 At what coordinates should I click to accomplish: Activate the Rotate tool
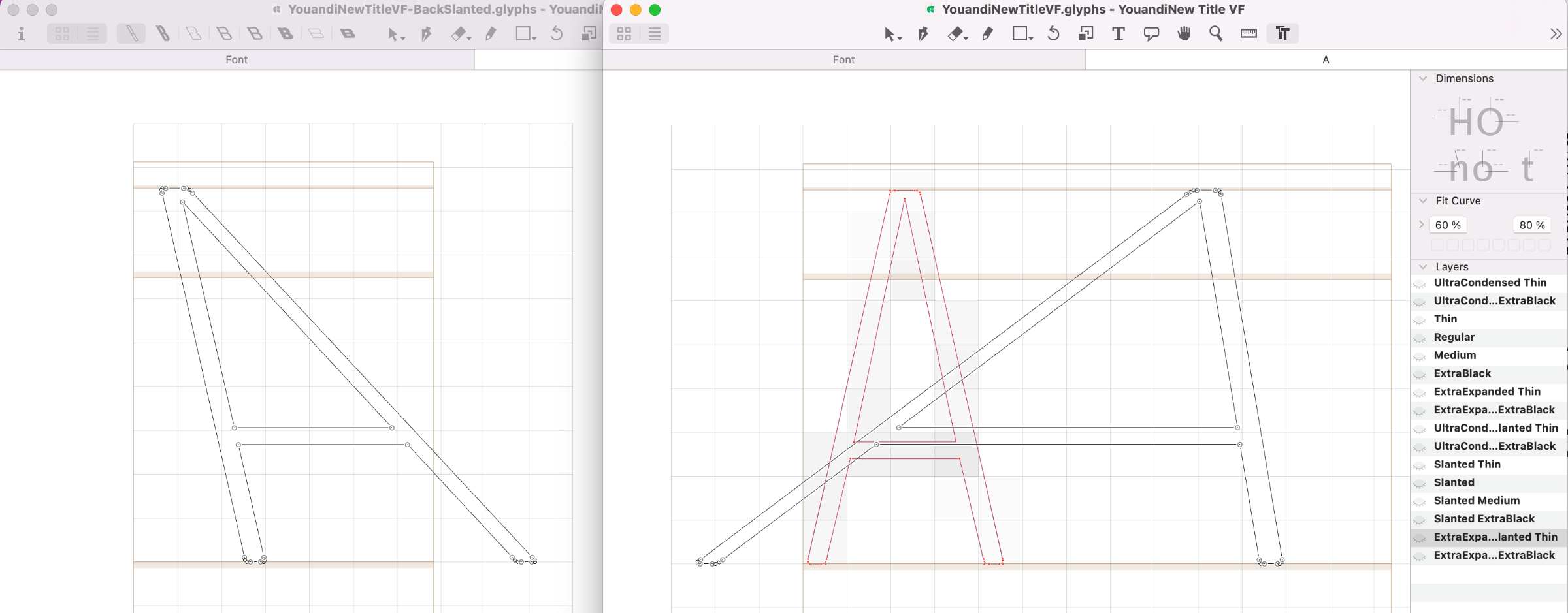(x=1053, y=33)
